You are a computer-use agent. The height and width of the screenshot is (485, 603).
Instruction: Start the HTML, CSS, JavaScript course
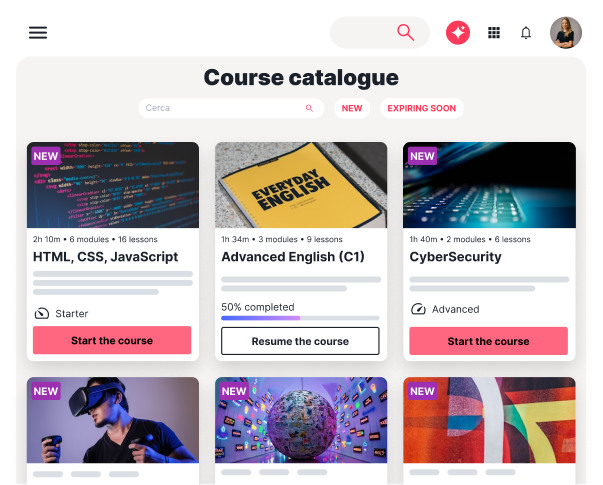tap(112, 340)
